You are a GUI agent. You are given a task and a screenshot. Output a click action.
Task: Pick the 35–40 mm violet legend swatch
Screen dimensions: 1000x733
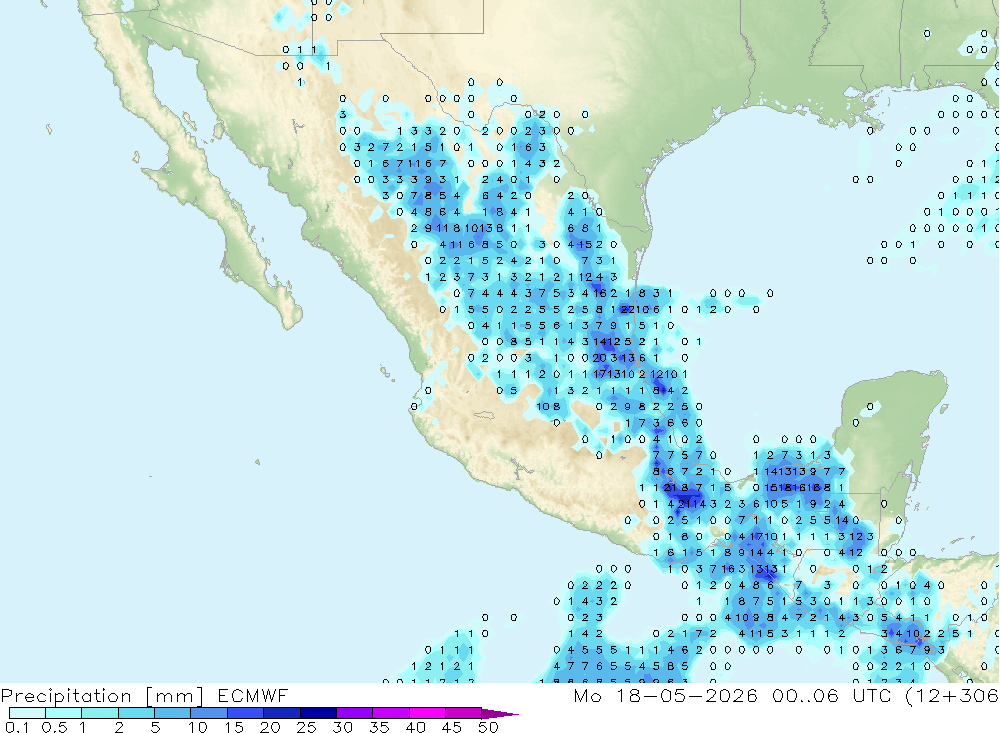pos(391,713)
